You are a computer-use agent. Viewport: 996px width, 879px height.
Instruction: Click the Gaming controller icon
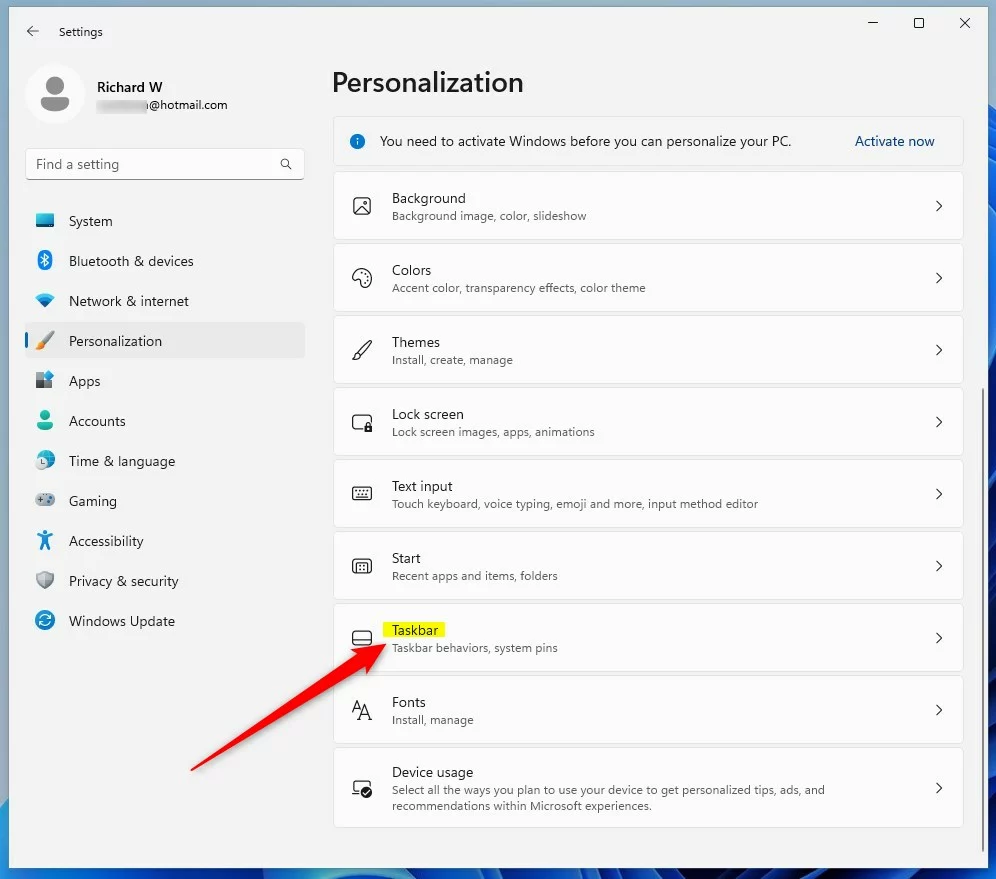(x=46, y=501)
